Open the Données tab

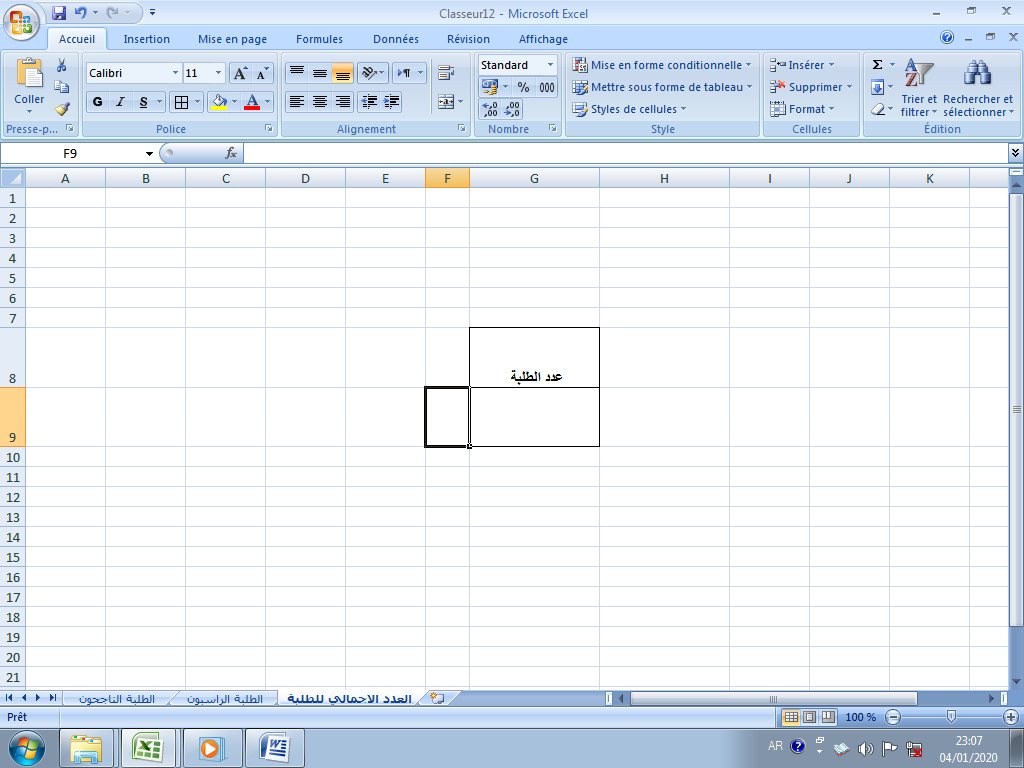(396, 39)
